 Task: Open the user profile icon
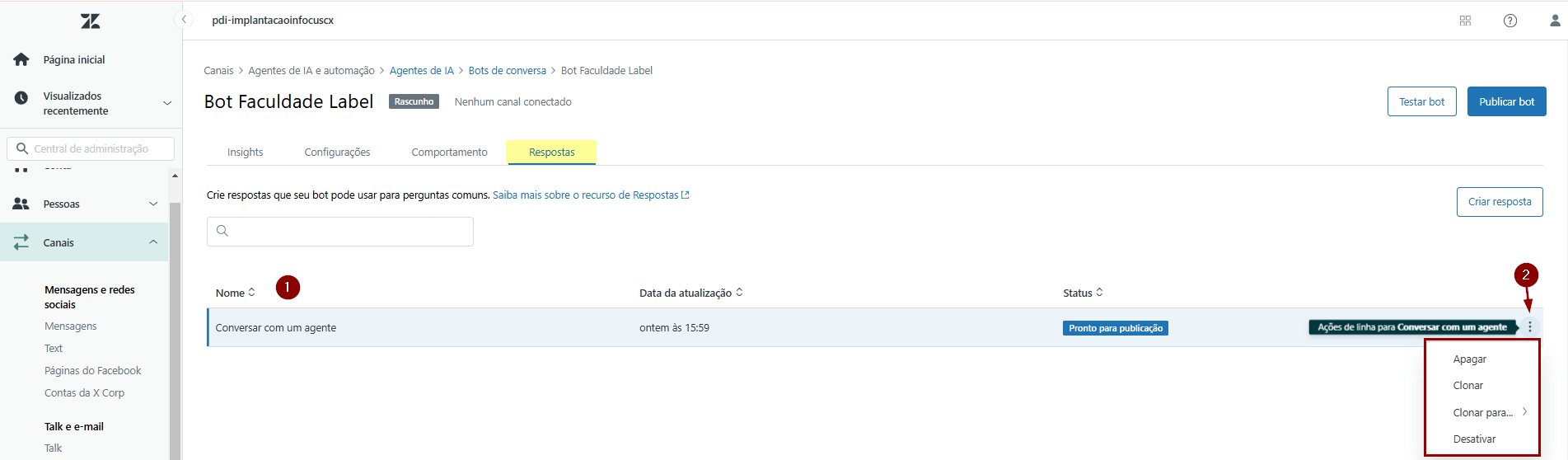click(1555, 21)
